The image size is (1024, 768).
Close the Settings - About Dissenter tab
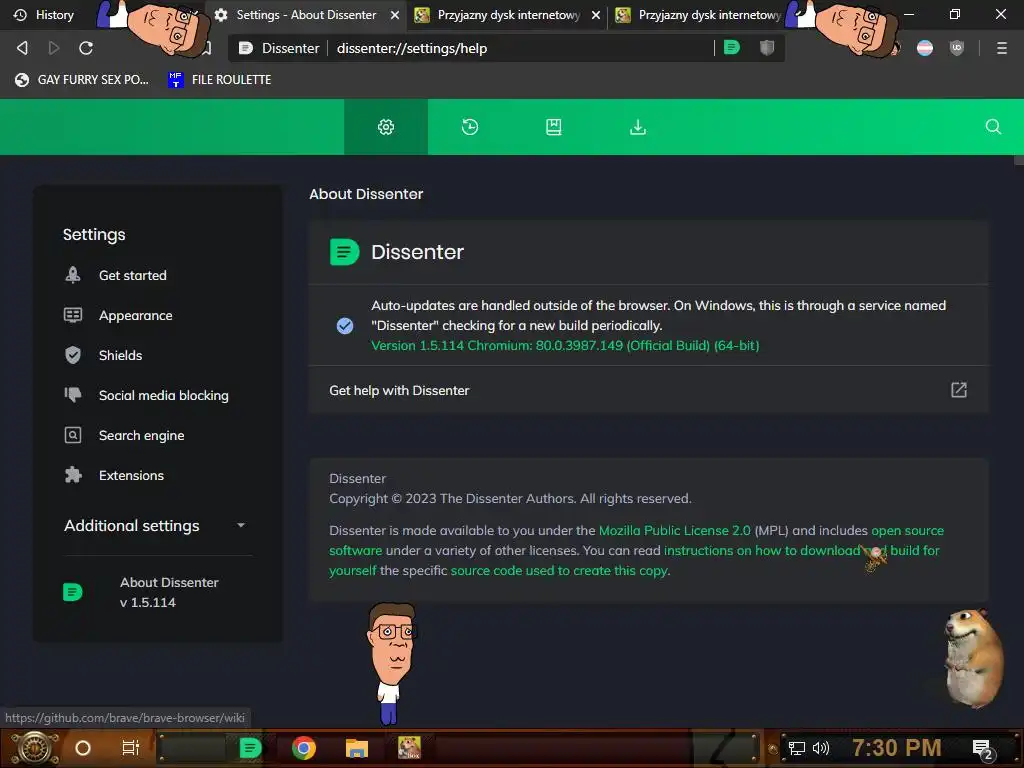[x=394, y=15]
